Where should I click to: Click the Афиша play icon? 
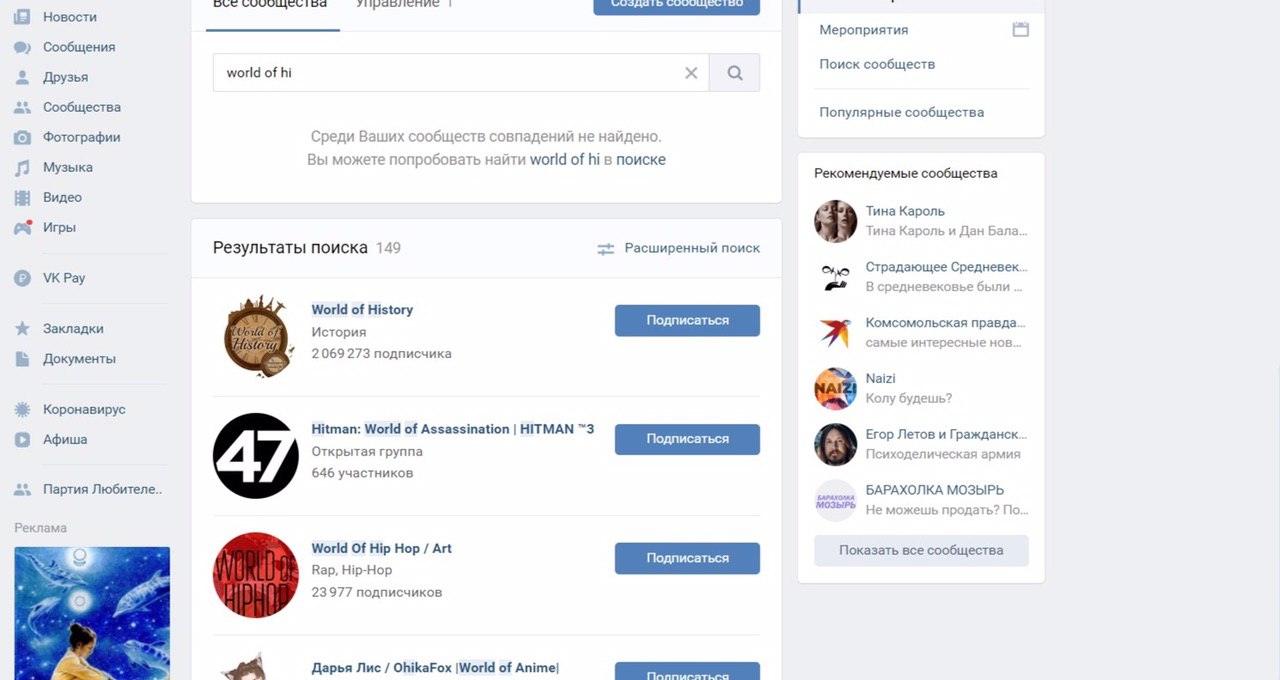[x=22, y=439]
